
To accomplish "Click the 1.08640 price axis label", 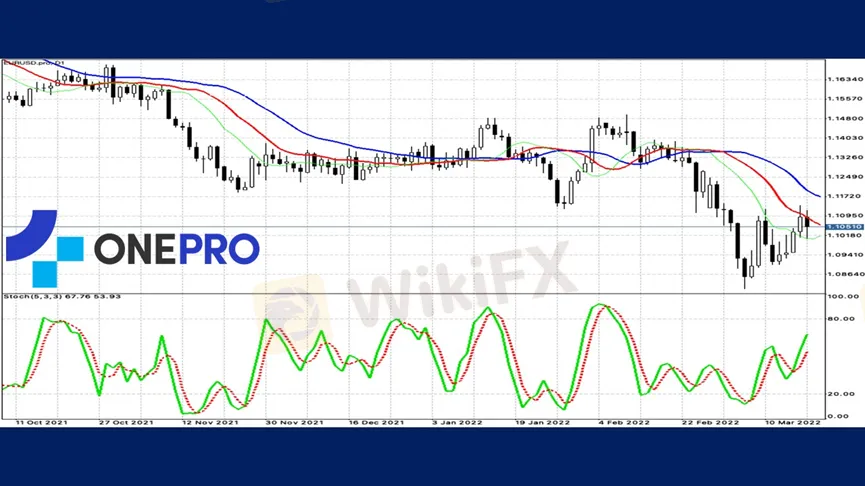I will 845,274.
